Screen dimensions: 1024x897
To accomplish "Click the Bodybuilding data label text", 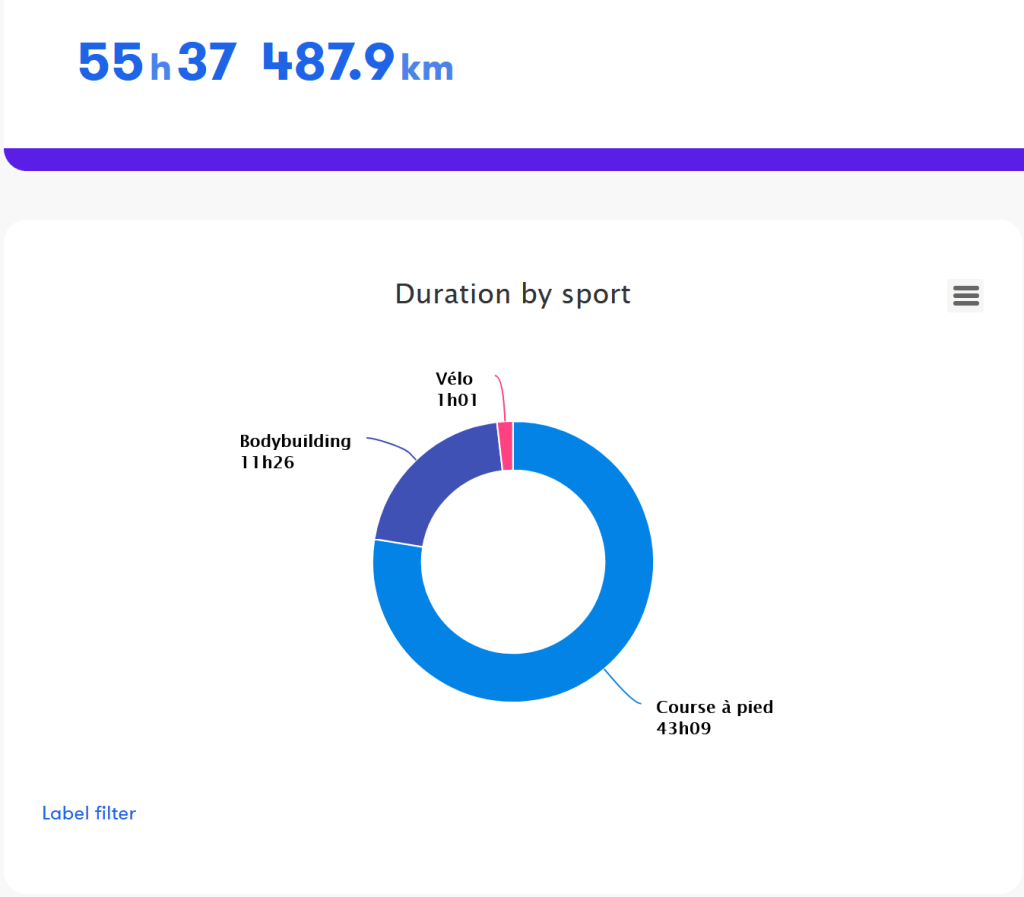I will pyautogui.click(x=295, y=441).
